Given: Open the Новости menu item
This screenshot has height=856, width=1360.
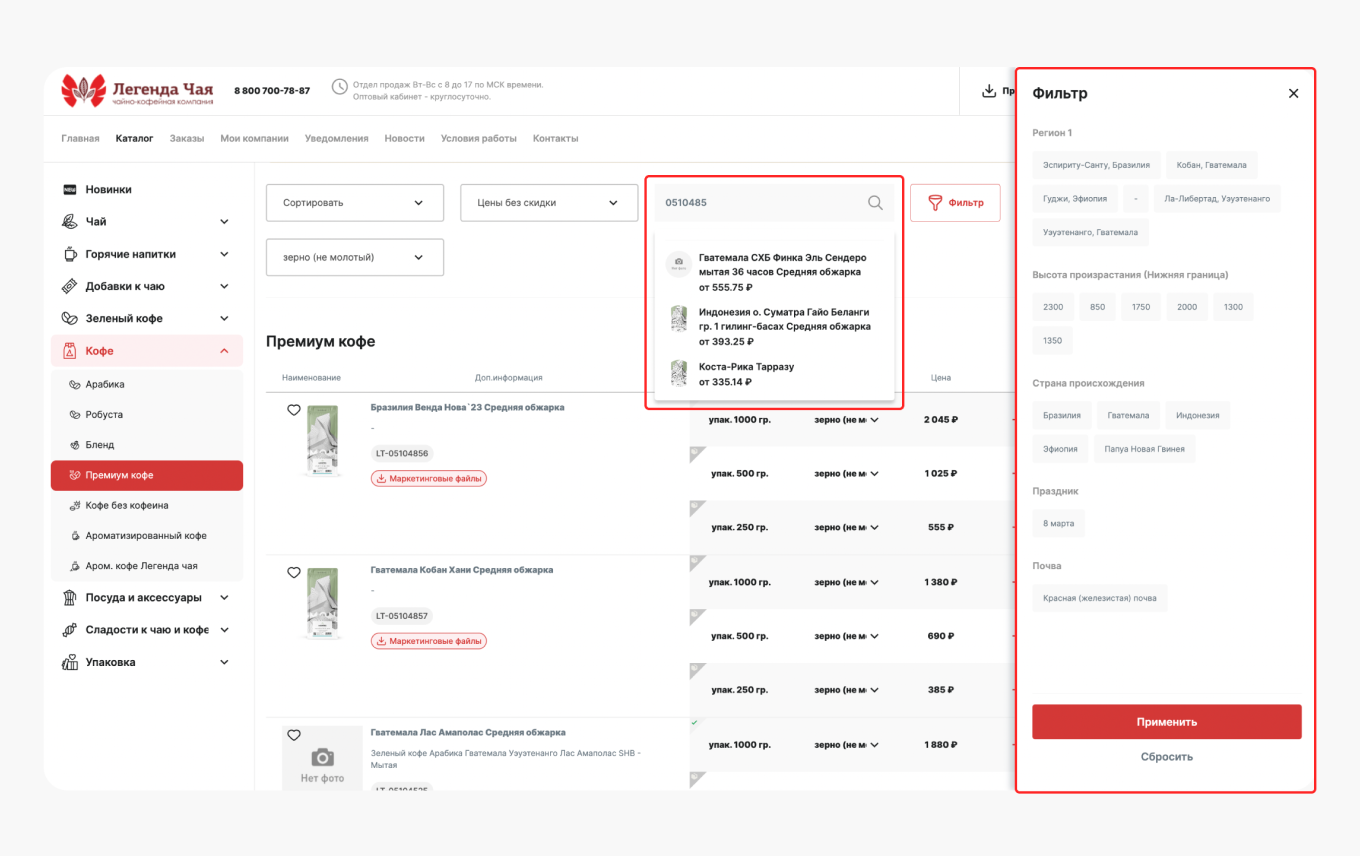Looking at the screenshot, I should coord(404,138).
